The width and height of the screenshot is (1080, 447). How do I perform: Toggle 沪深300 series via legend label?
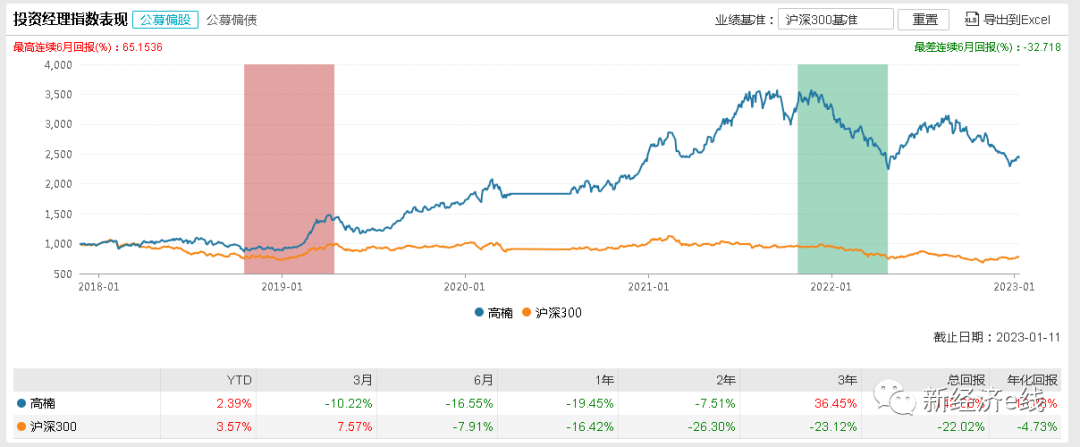click(x=559, y=313)
